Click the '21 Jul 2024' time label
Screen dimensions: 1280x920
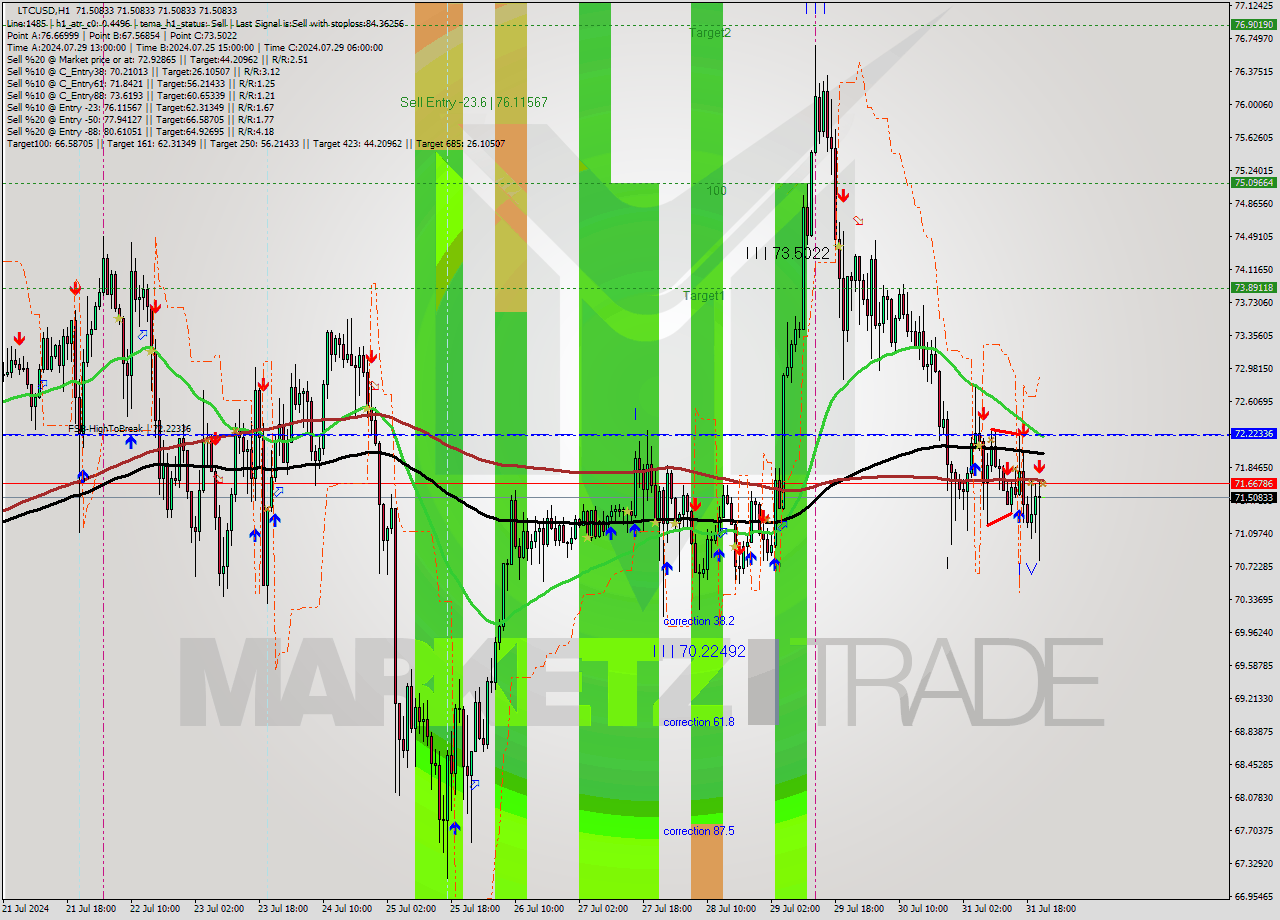26,909
